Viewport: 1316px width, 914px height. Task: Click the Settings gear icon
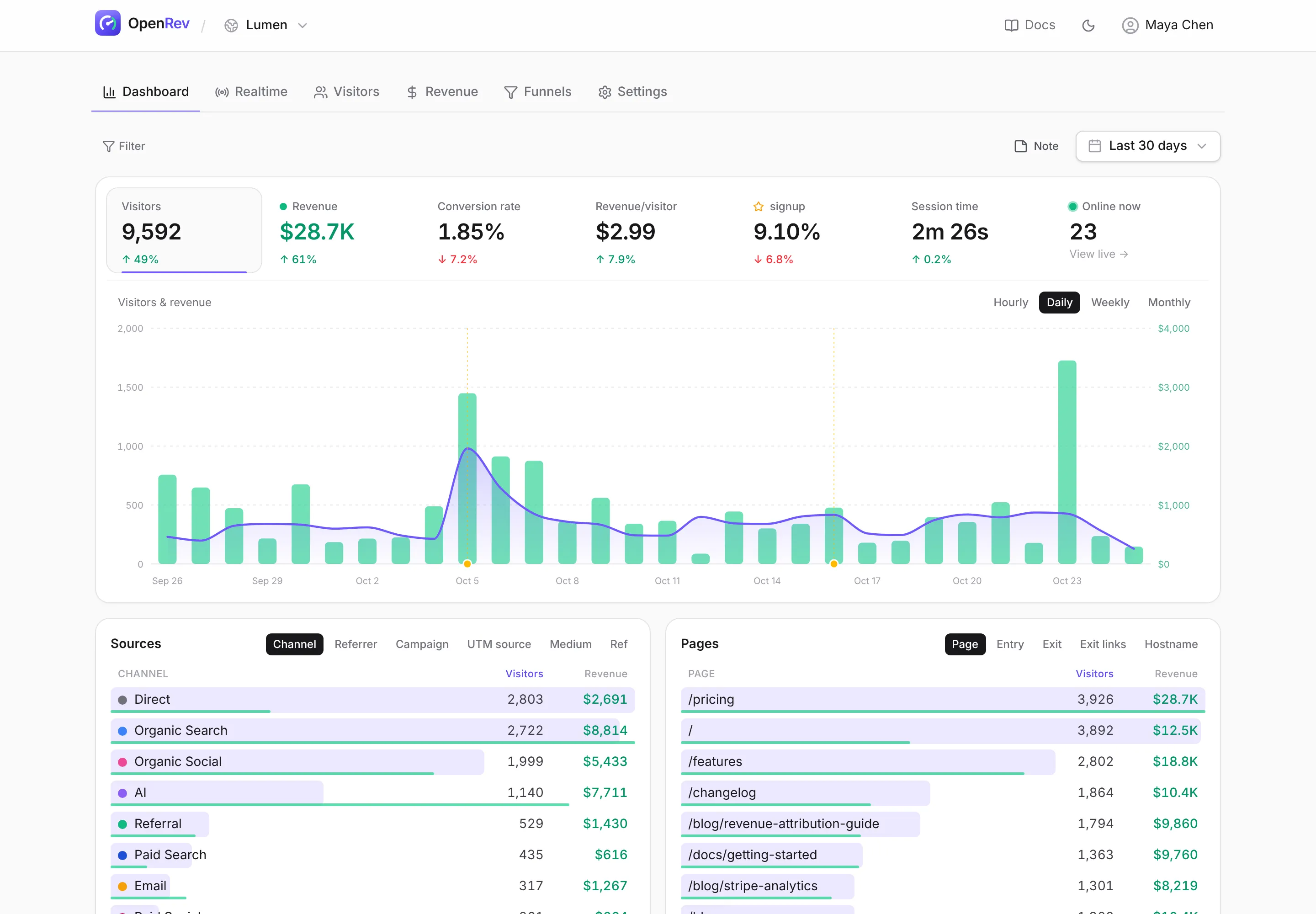[x=605, y=92]
